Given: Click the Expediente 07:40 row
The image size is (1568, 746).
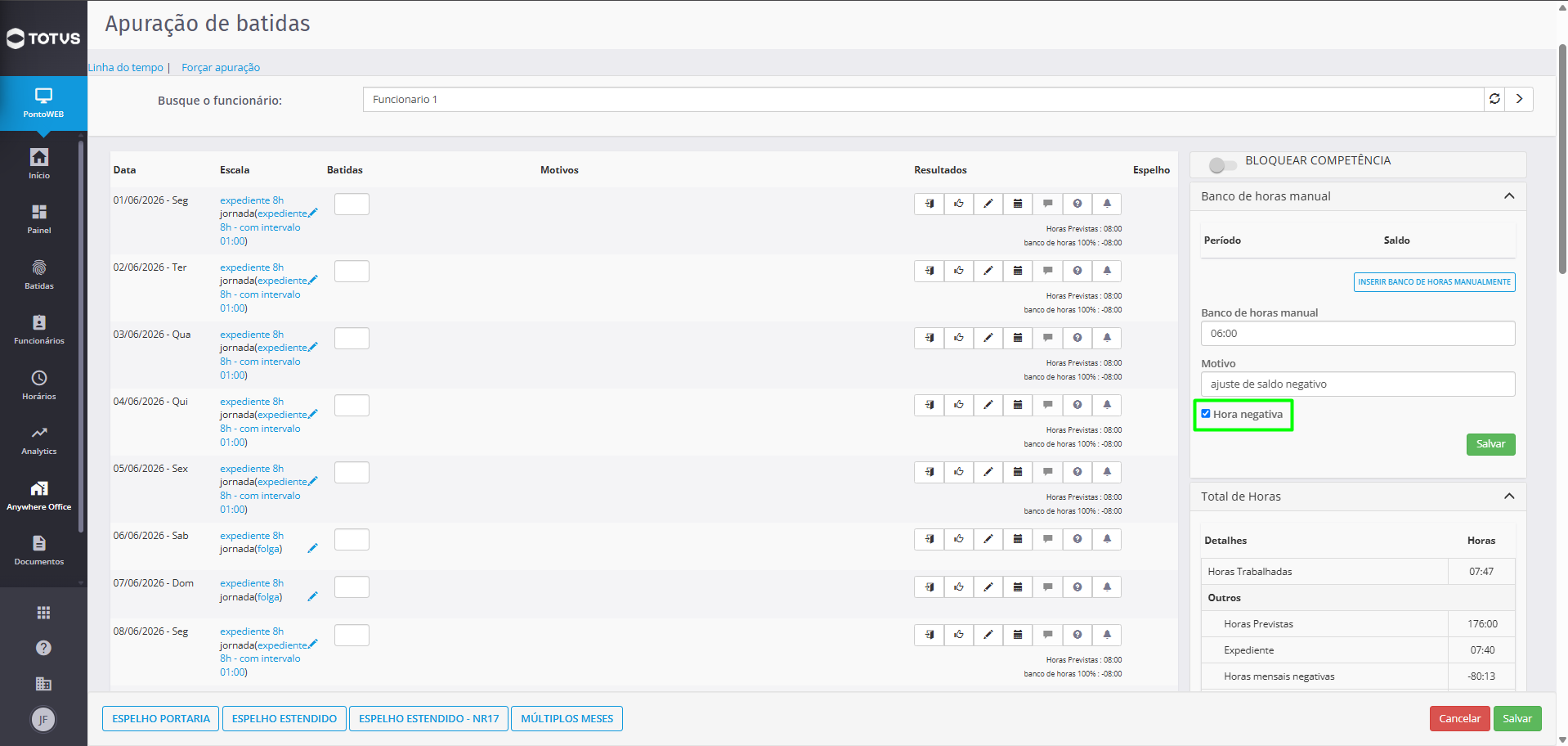Looking at the screenshot, I should tap(1357, 650).
